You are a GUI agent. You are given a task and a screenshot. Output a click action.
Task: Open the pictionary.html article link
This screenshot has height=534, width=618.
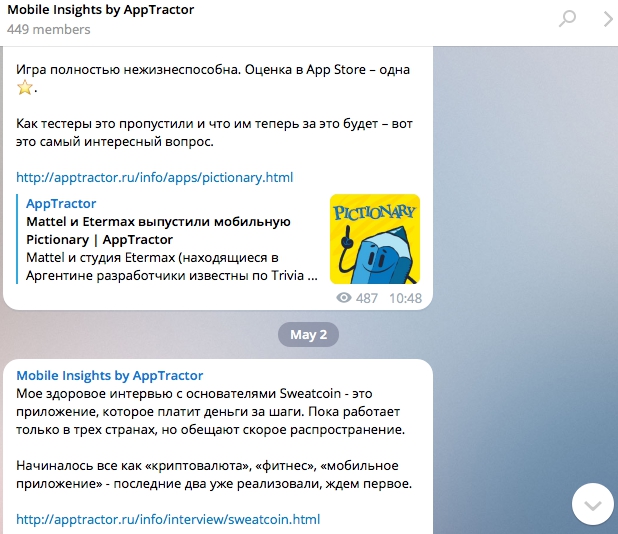[x=154, y=177]
